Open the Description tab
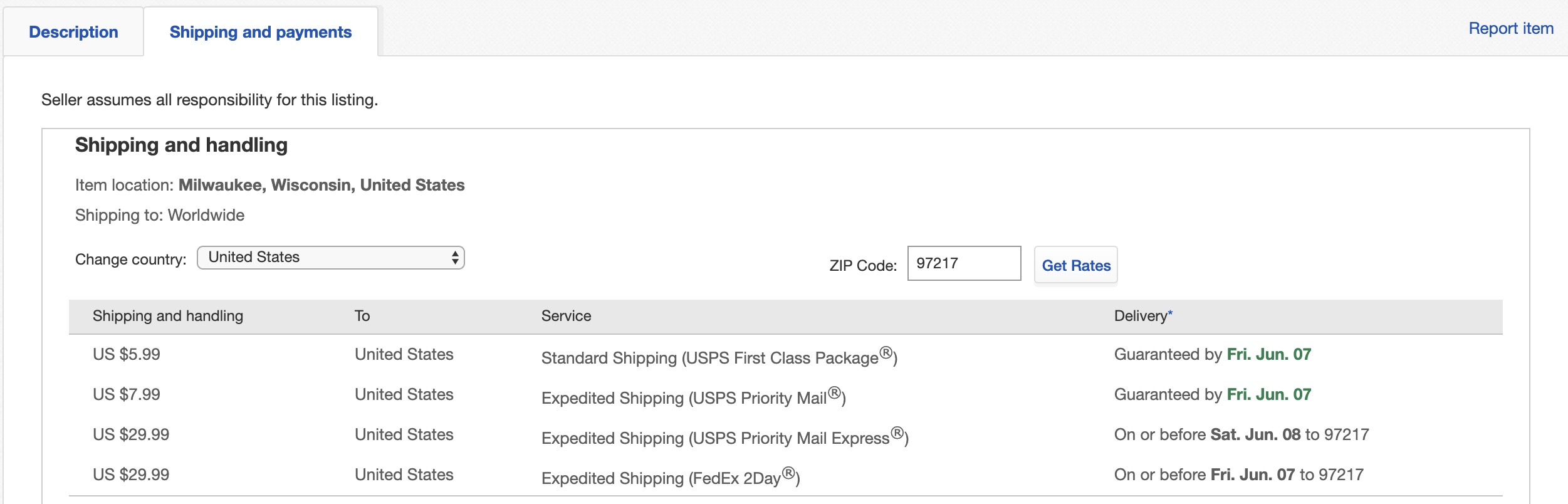The height and width of the screenshot is (504, 1568). (73, 32)
